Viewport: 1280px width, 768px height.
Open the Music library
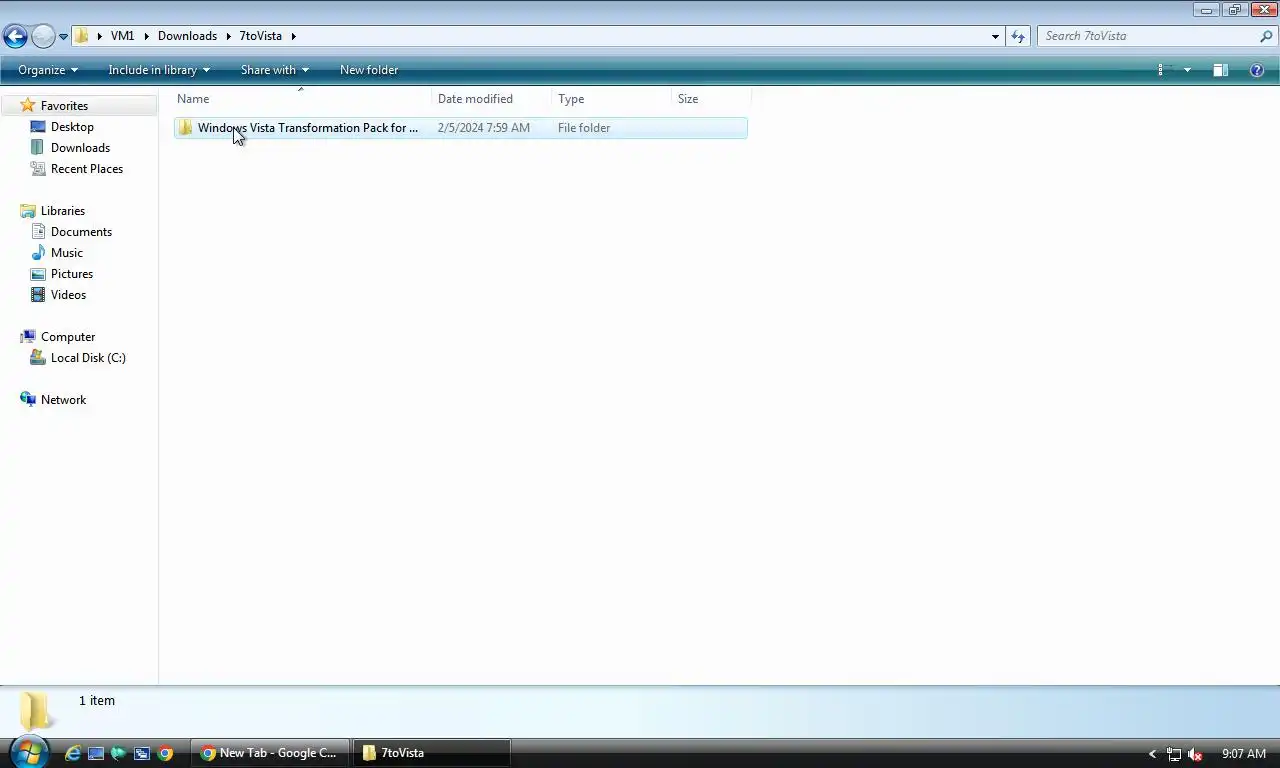(x=67, y=253)
